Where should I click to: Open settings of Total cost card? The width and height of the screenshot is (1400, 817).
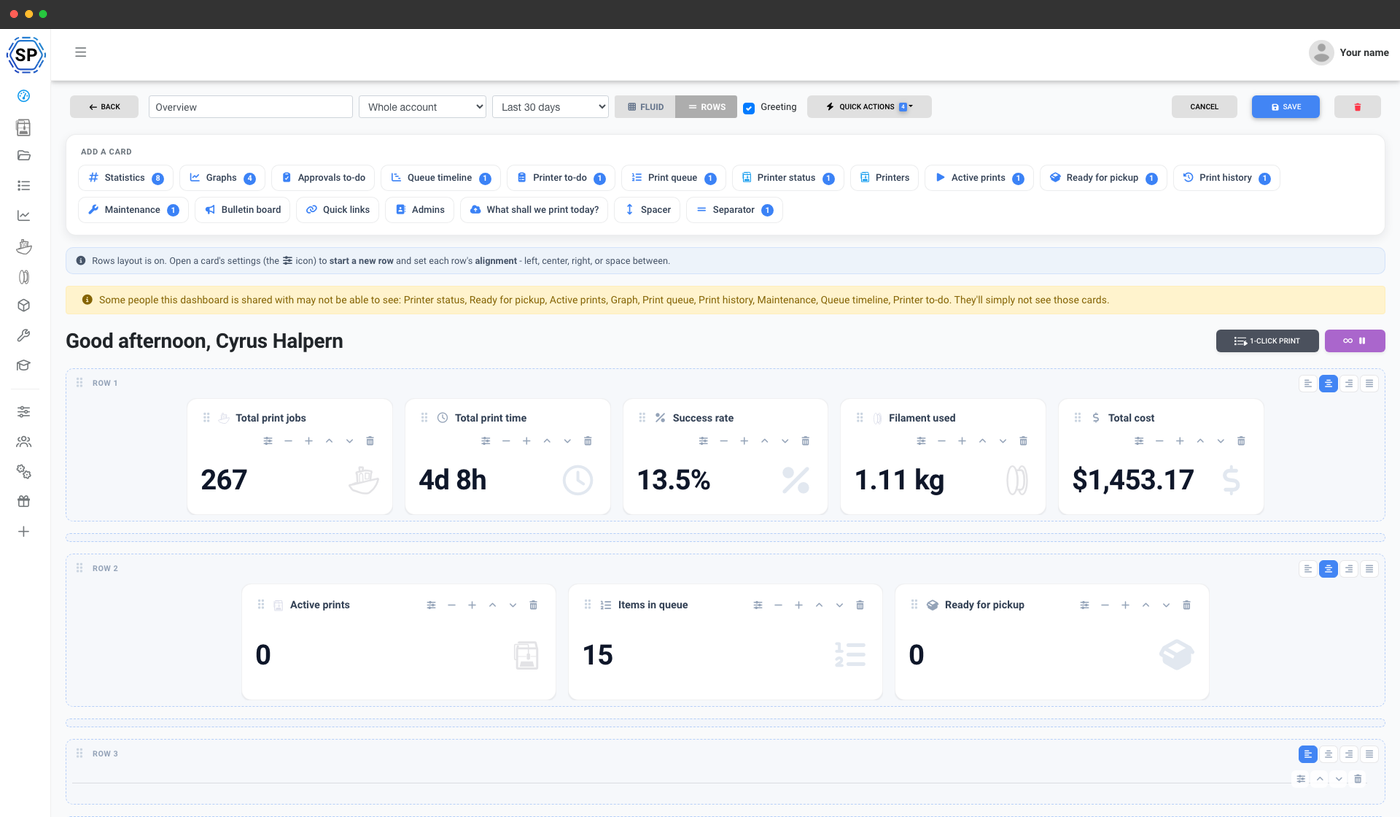(x=1139, y=441)
